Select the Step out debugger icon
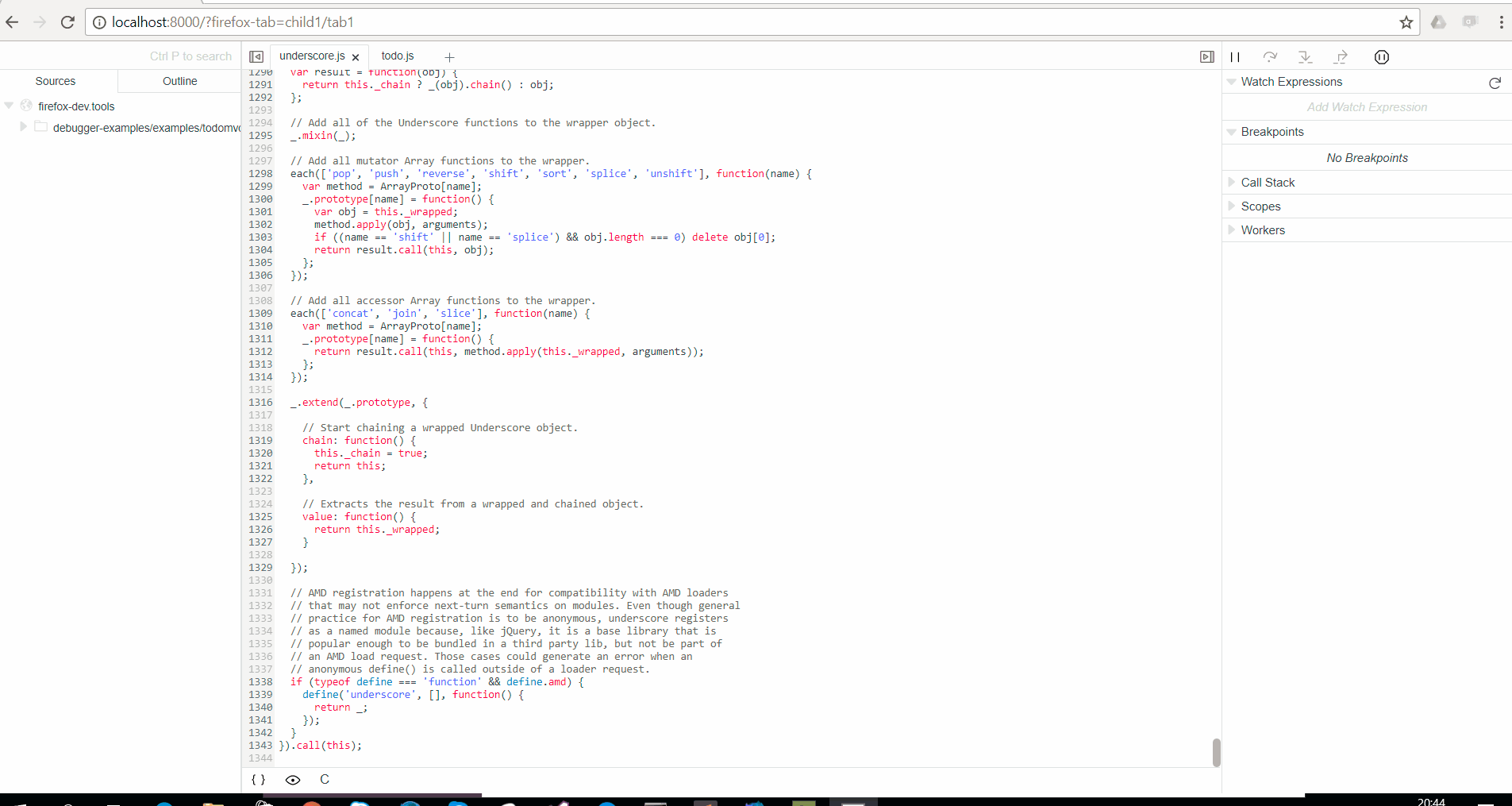The image size is (1512, 806). click(1341, 57)
